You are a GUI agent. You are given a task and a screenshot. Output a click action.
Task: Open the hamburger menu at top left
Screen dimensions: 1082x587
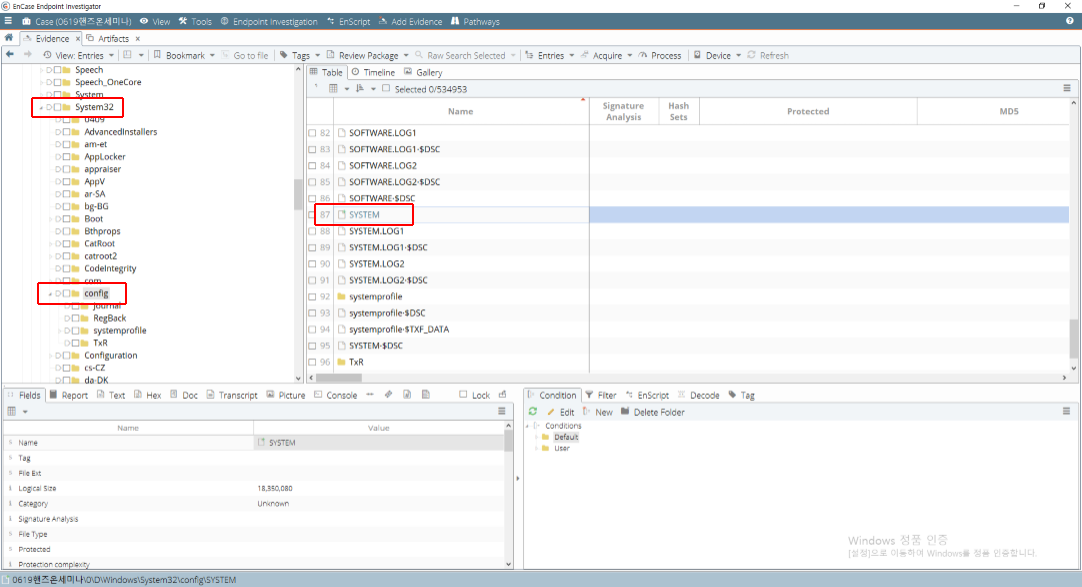coord(8,21)
